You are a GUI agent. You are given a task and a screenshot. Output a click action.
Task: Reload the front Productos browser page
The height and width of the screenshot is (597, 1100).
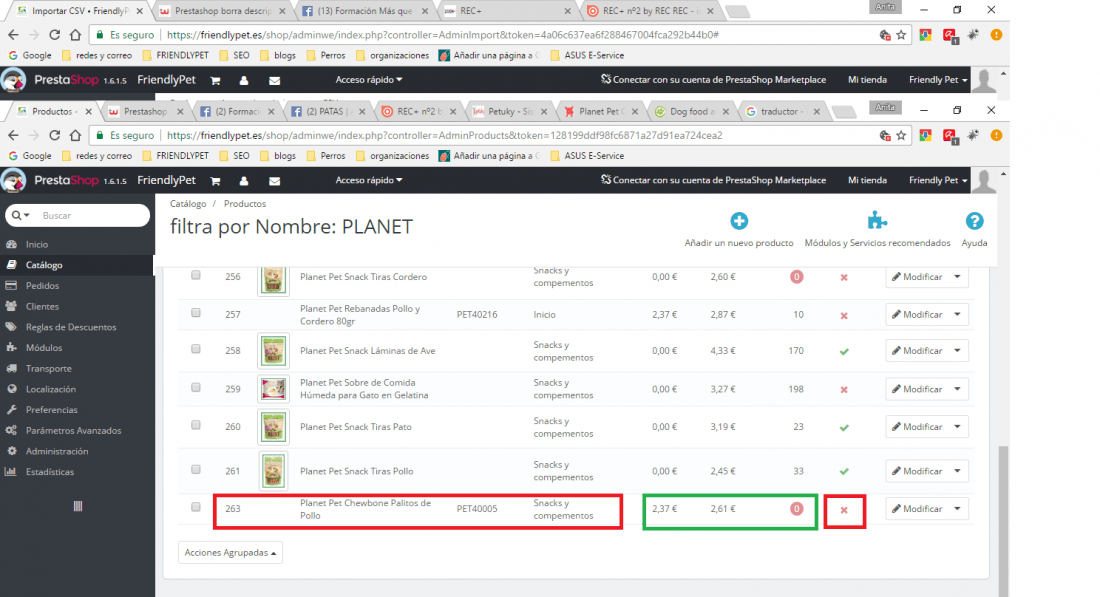click(54, 135)
